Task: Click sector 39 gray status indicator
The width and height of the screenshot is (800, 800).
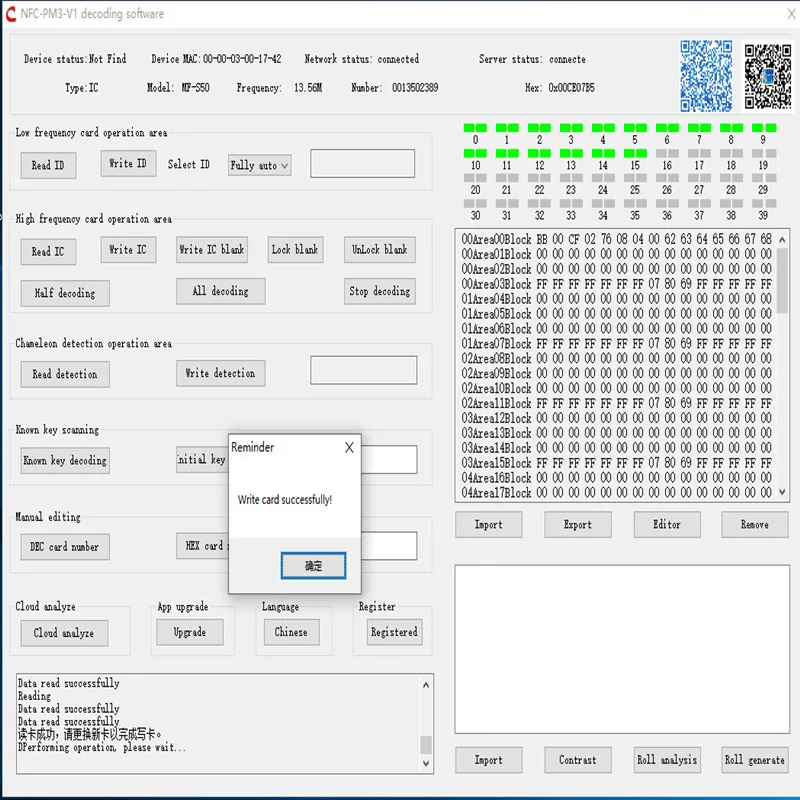Action: (x=764, y=203)
